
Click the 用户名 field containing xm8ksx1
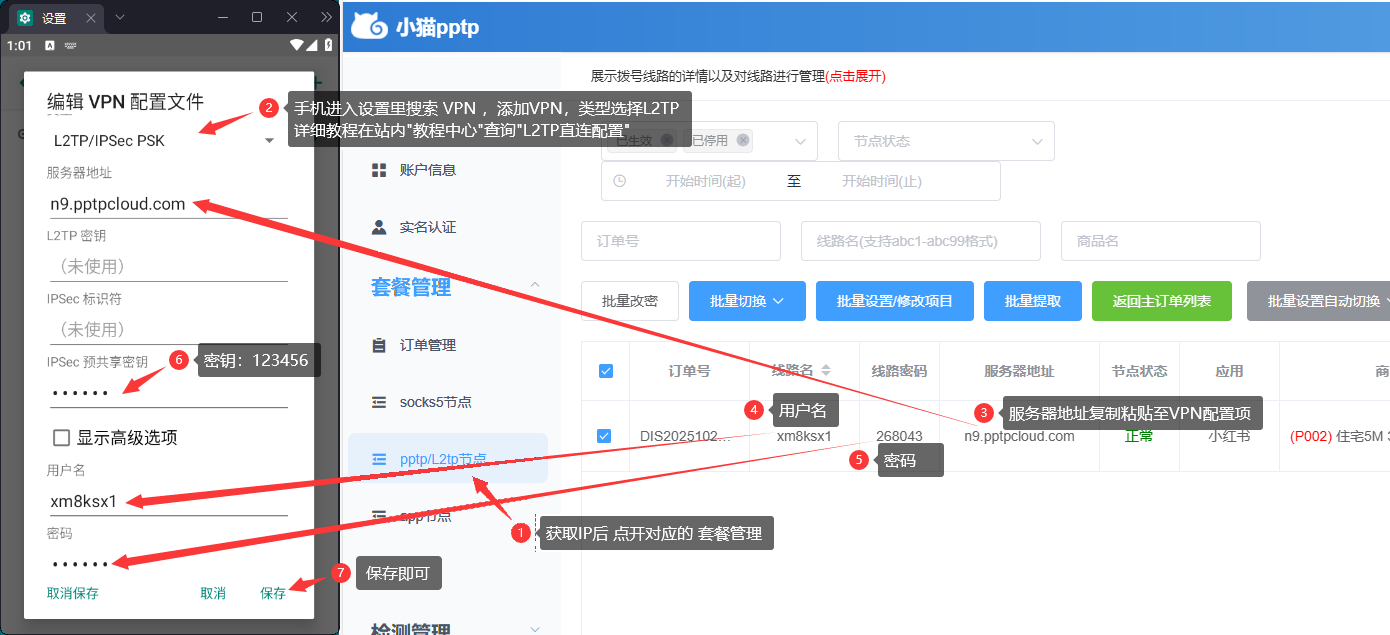tap(167, 501)
